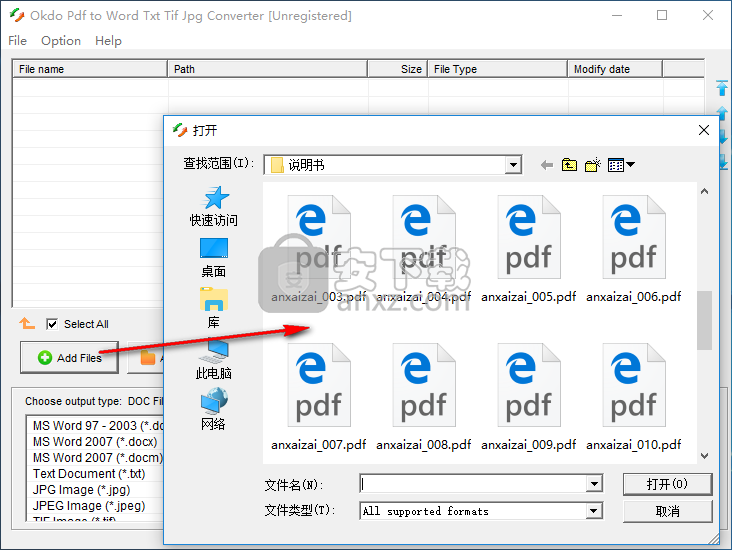This screenshot has width=732, height=550.
Task: Open the view menu icon dropdown
Action: 621,165
